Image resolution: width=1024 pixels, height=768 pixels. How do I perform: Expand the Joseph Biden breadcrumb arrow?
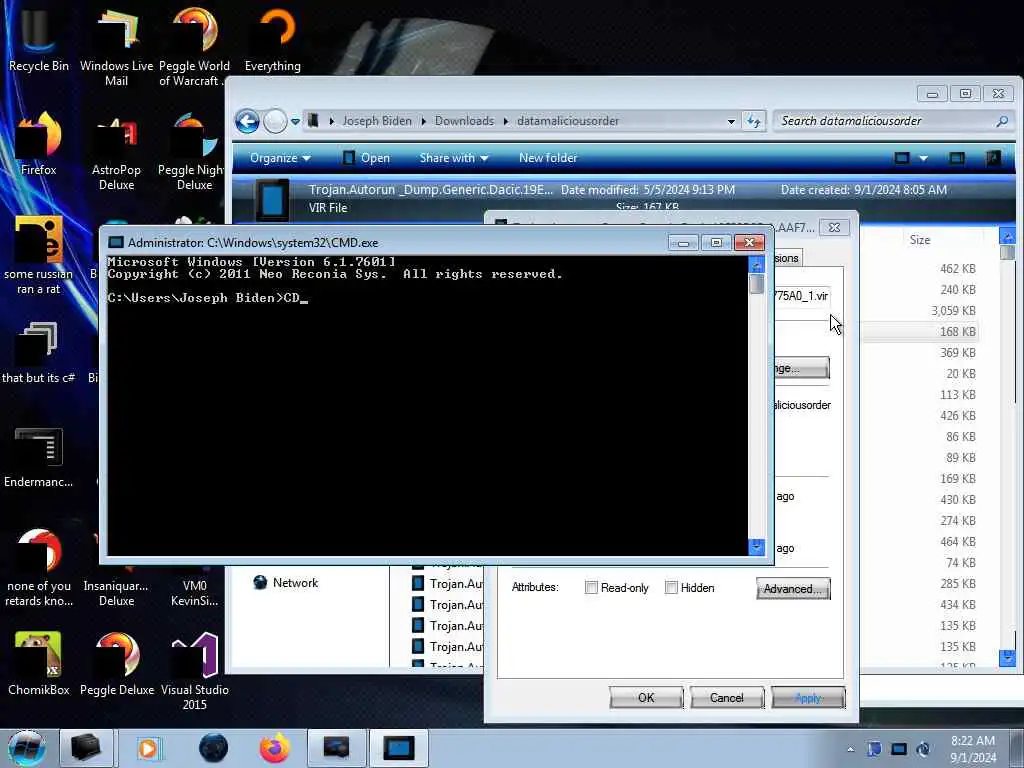tap(423, 121)
